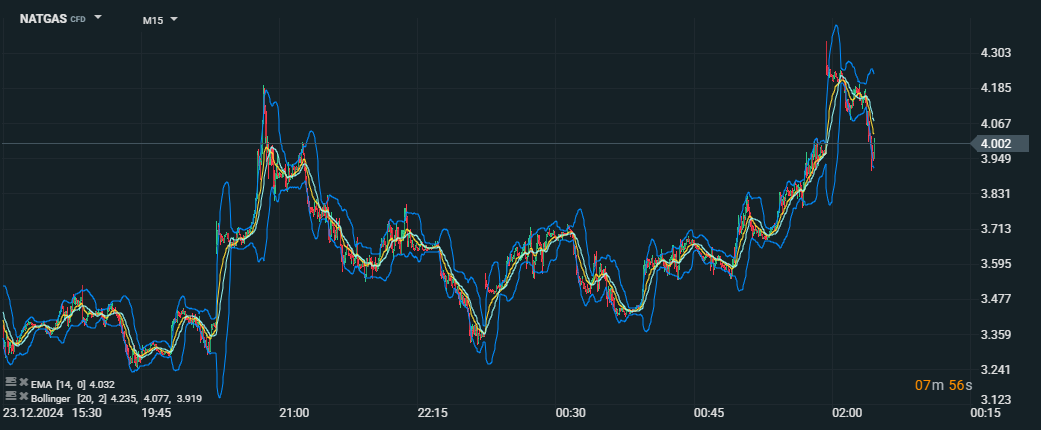Viewport: 1041px width, 430px height.
Task: Expand the M15 timeframe dropdown
Action: click(173, 19)
